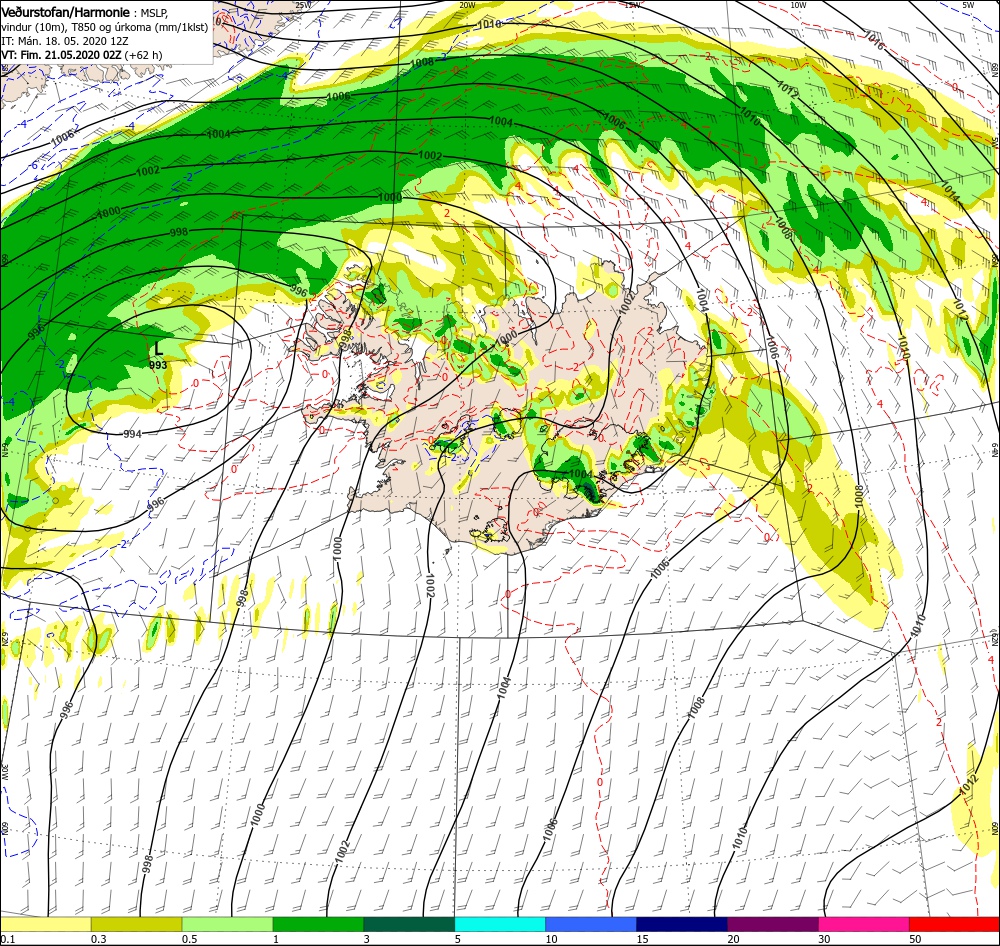Image resolution: width=1000 pixels, height=946 pixels.
Task: Click the 20W longitude label
Action: (x=467, y=5)
